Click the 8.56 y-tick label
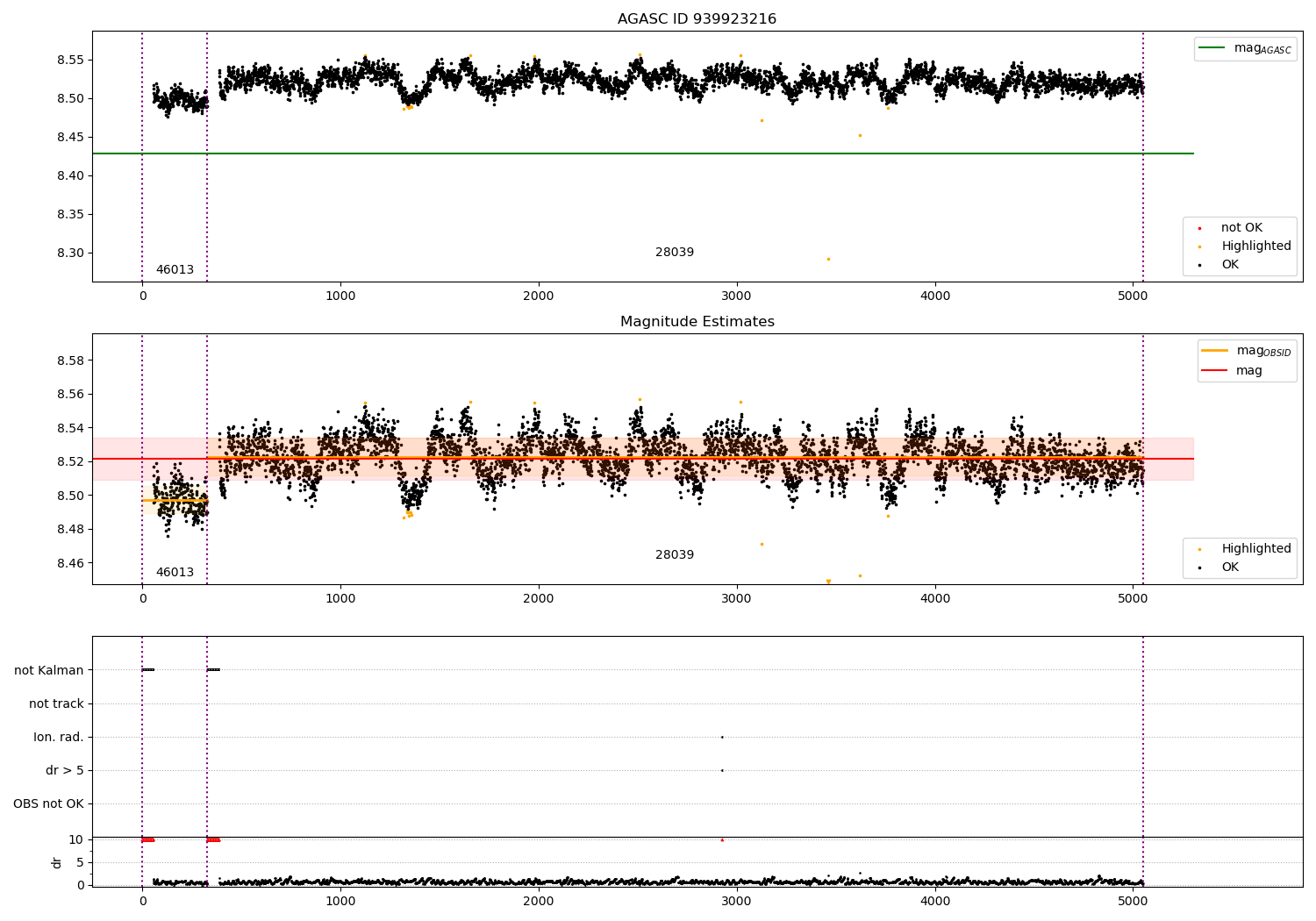This screenshot has width=1316, height=921. [70, 395]
